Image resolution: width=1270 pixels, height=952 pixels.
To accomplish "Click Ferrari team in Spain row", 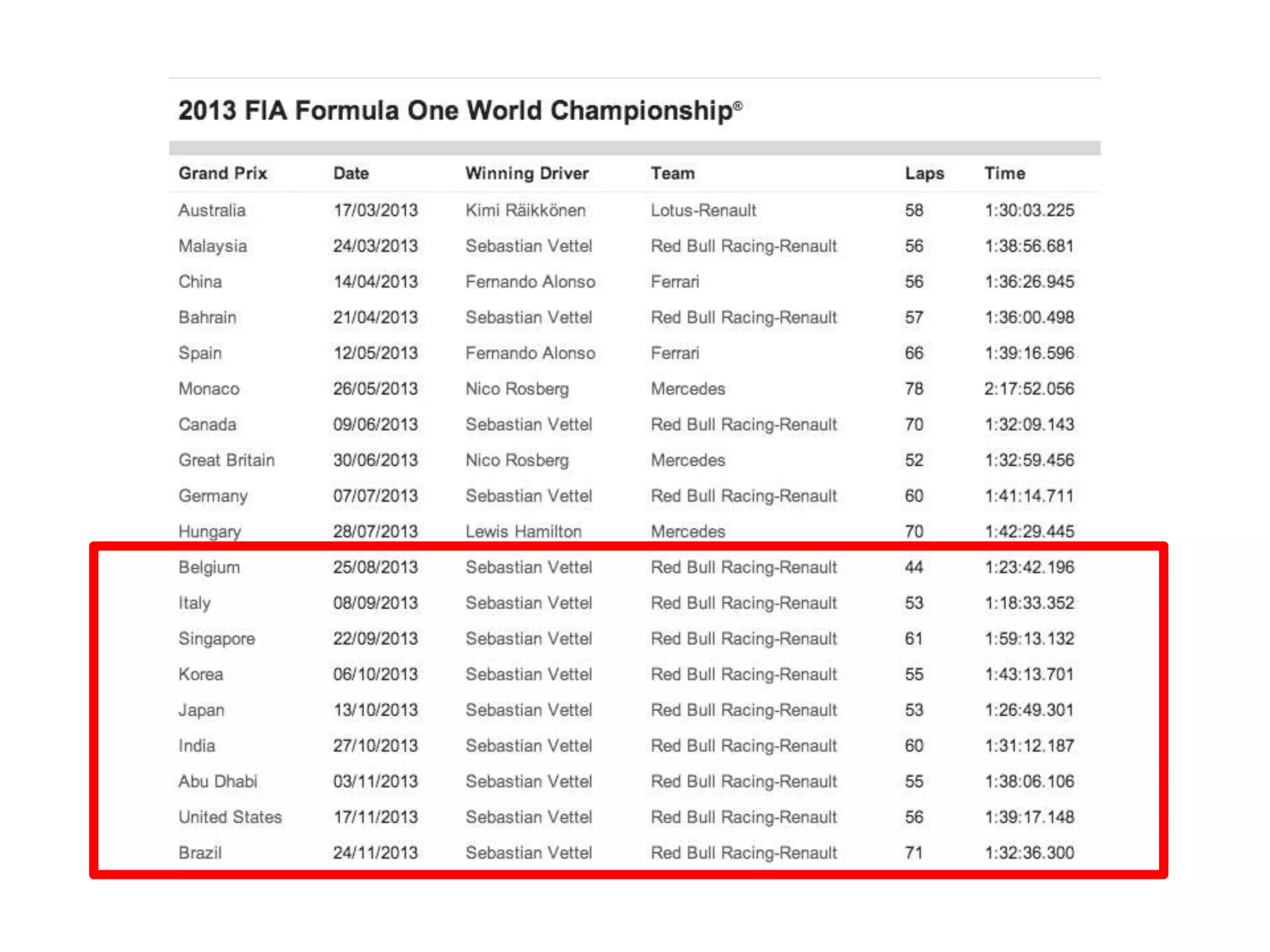I will click(675, 353).
